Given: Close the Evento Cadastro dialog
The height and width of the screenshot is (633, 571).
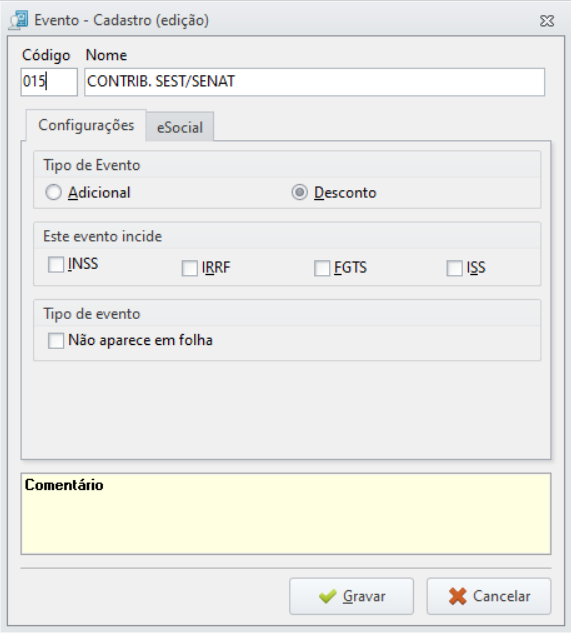Looking at the screenshot, I should (547, 21).
